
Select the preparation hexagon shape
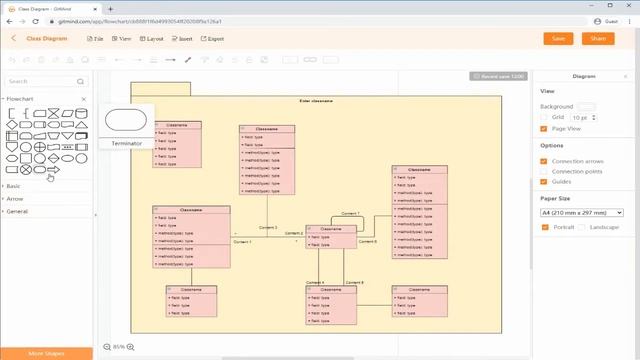point(12,158)
